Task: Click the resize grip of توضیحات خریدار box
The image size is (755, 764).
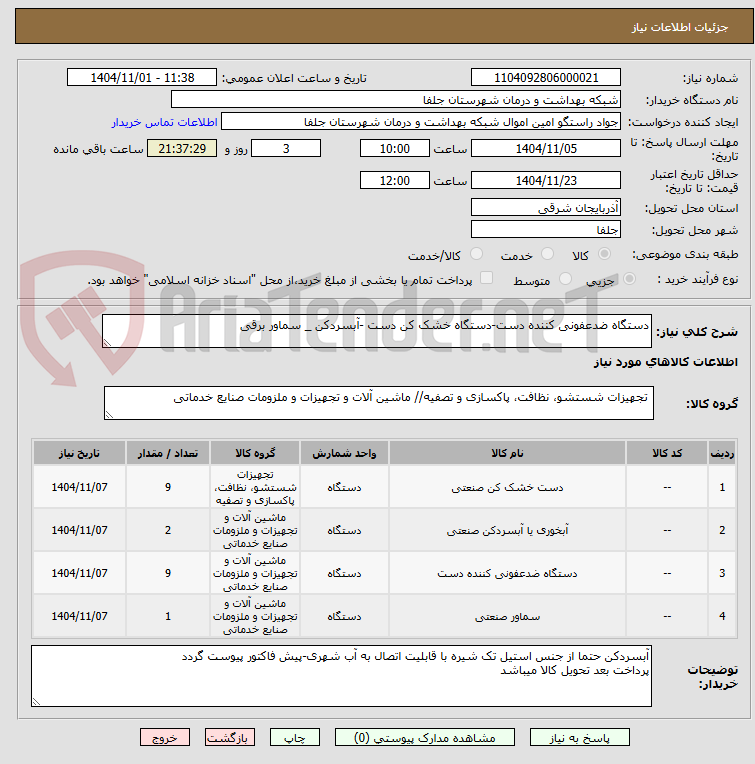Action: tap(36, 702)
